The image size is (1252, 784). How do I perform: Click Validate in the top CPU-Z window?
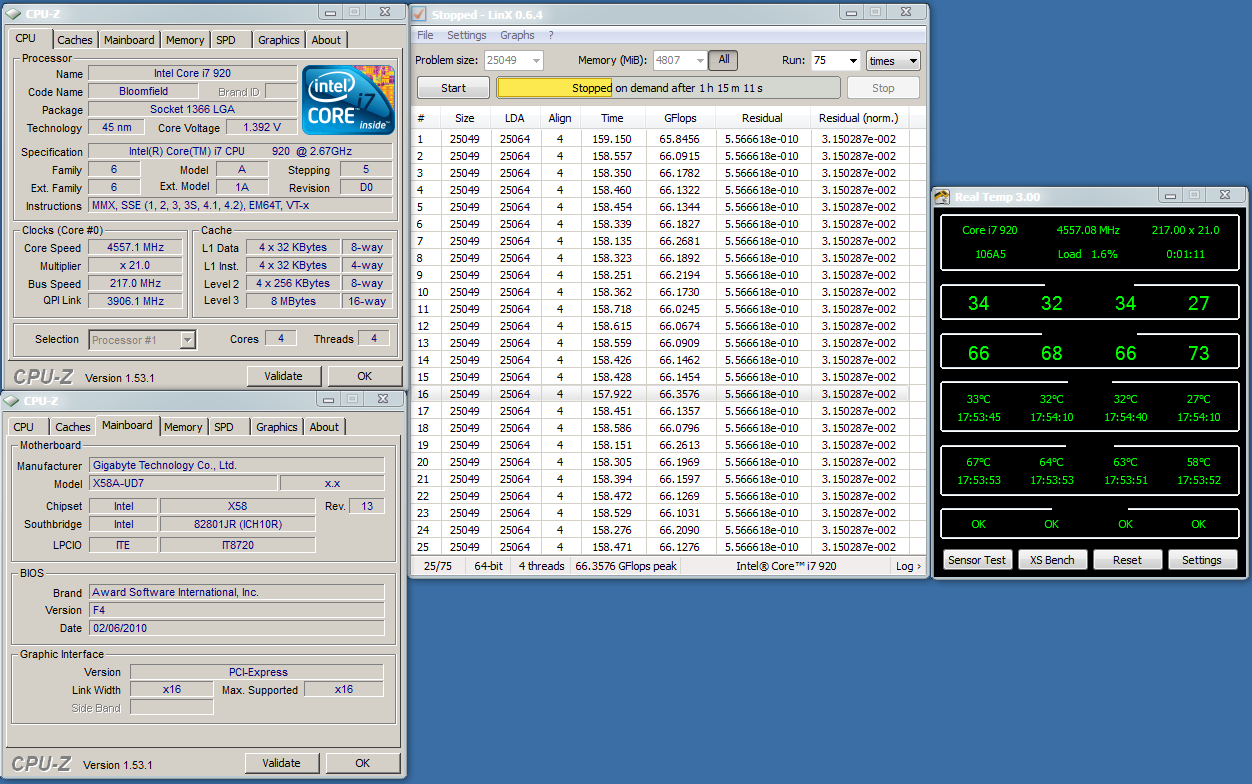[x=283, y=376]
